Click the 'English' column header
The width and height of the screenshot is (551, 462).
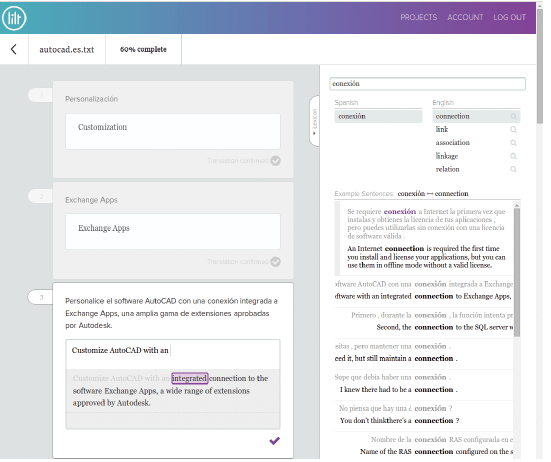pyautogui.click(x=443, y=103)
